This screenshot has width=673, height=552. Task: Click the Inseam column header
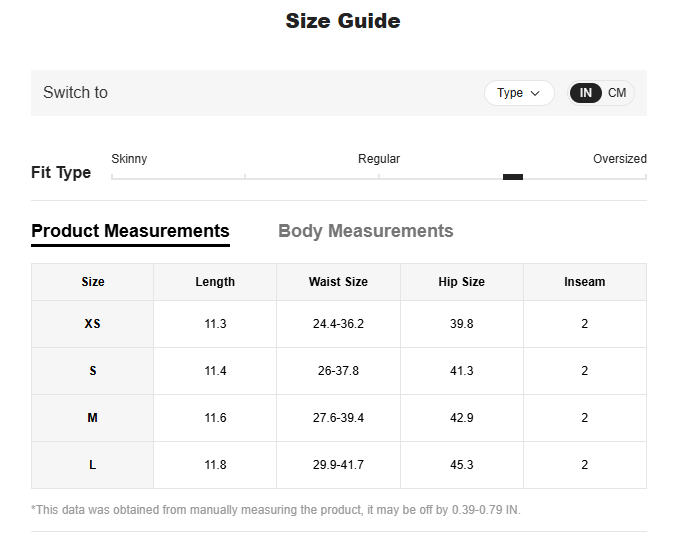[584, 282]
